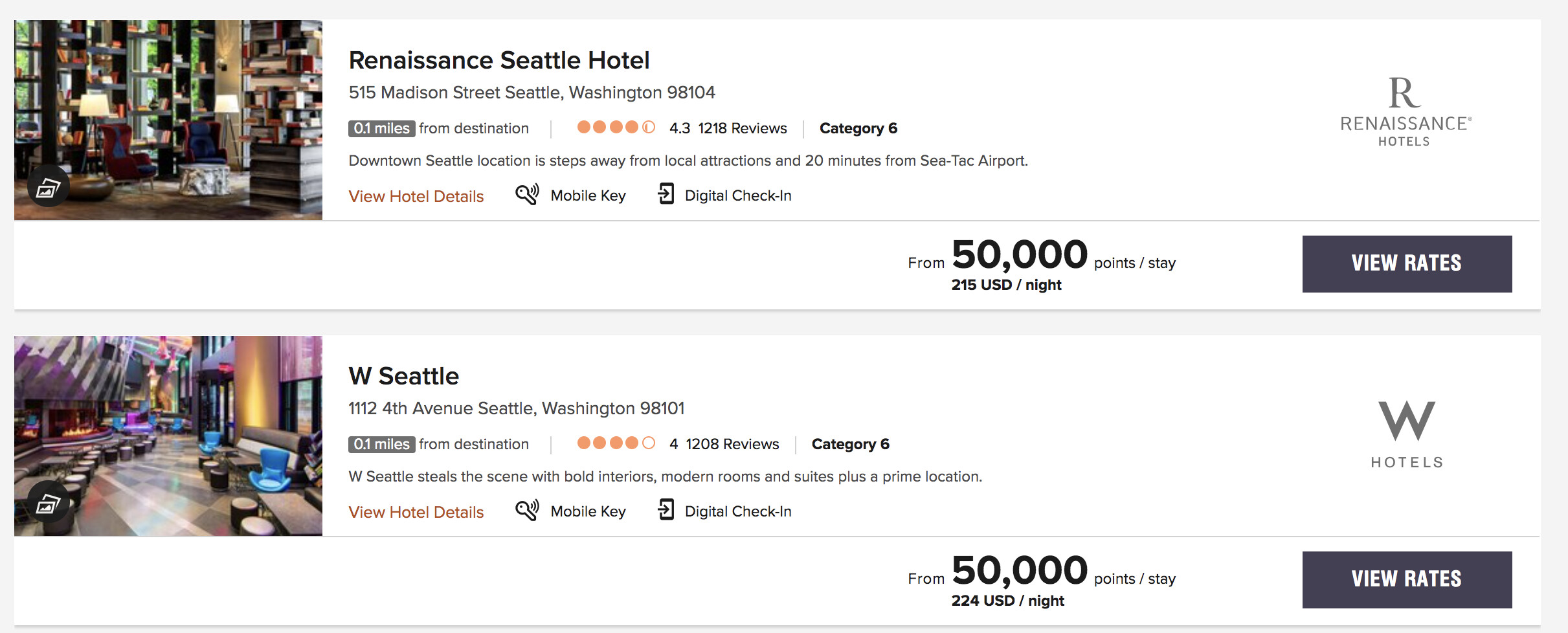This screenshot has height=633, width=1568.
Task: Open the Renaissance Seattle Hotel title
Action: pos(498,60)
